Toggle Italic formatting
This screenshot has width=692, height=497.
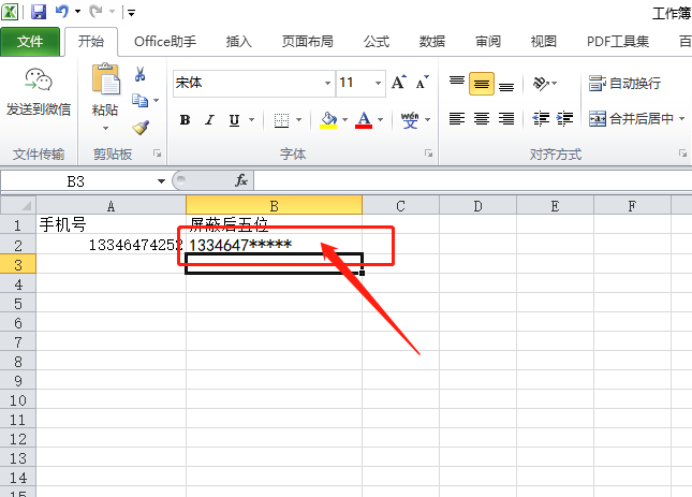[x=210, y=120]
